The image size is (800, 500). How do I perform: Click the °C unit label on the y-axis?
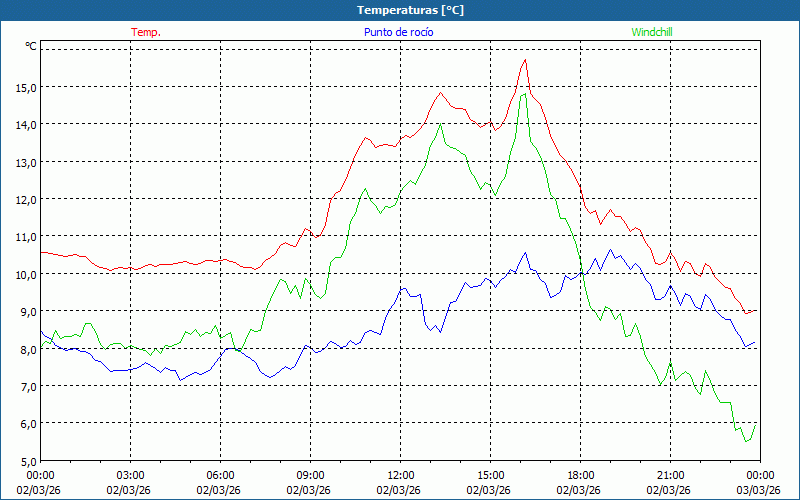[x=31, y=46]
